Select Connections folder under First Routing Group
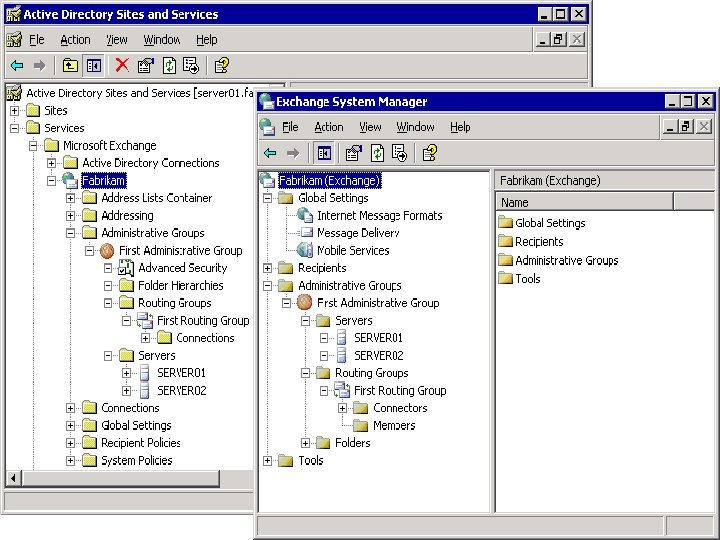Image resolution: width=720 pixels, height=540 pixels. click(205, 338)
